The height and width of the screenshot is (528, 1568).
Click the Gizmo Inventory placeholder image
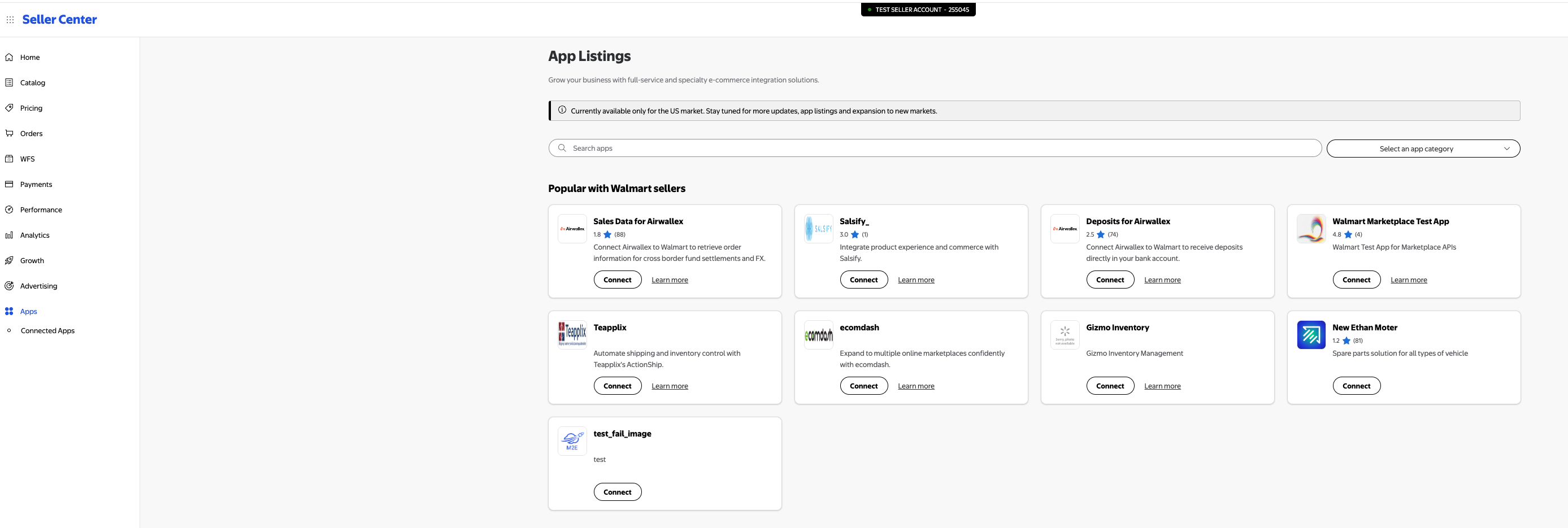point(1065,334)
